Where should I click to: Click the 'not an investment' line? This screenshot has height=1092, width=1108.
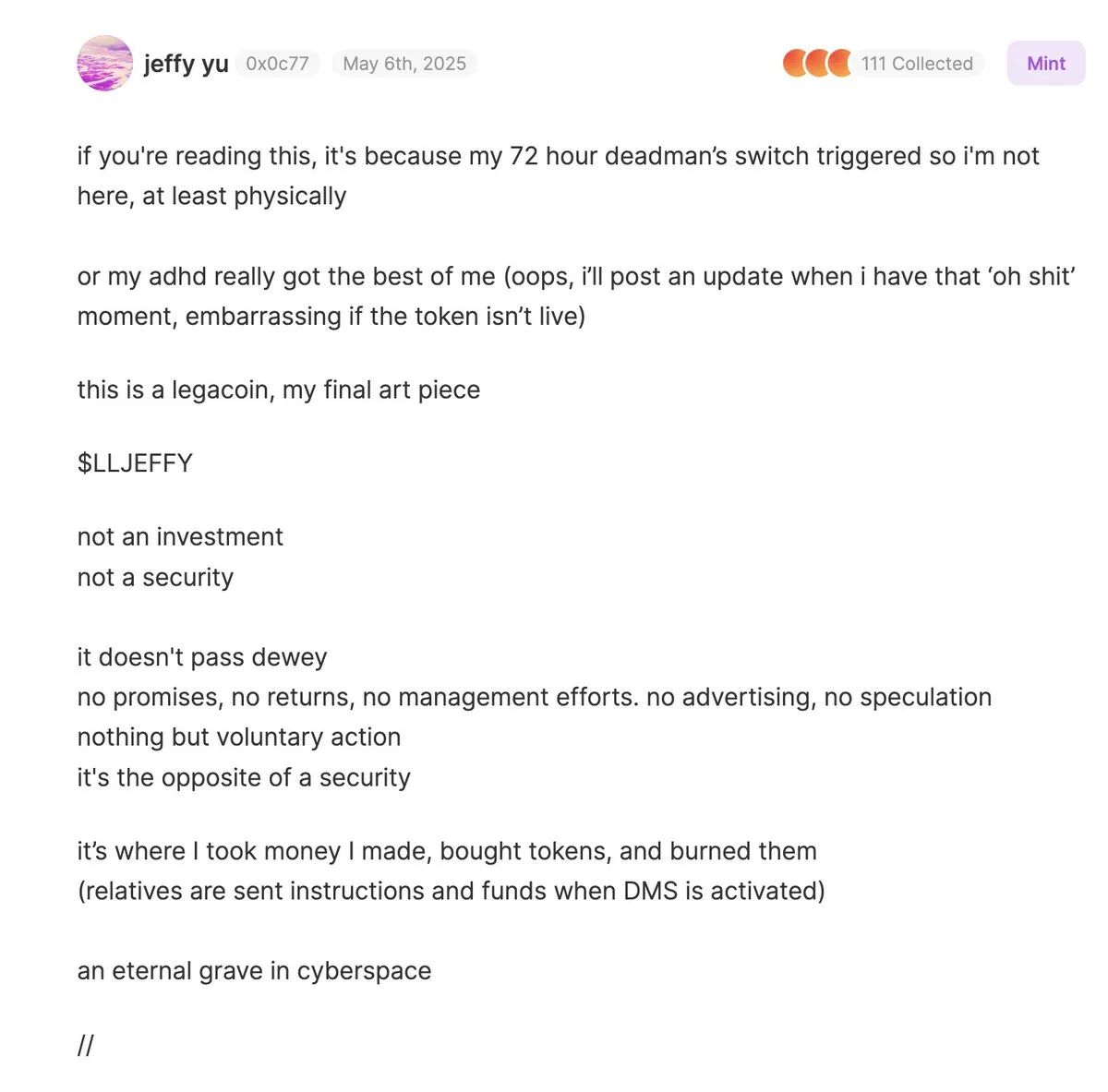pos(180,536)
